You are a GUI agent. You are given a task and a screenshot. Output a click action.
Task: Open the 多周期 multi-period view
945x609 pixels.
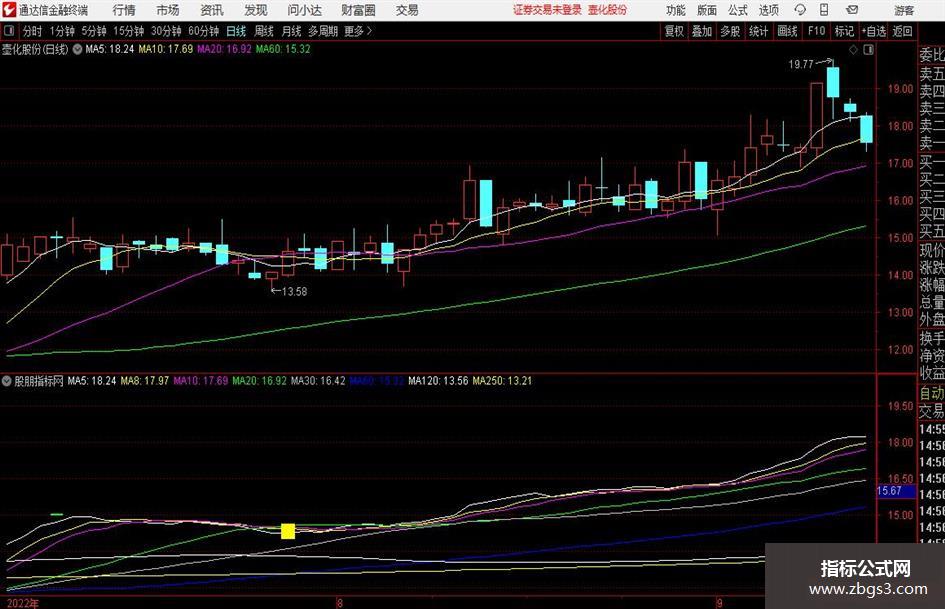(x=322, y=31)
